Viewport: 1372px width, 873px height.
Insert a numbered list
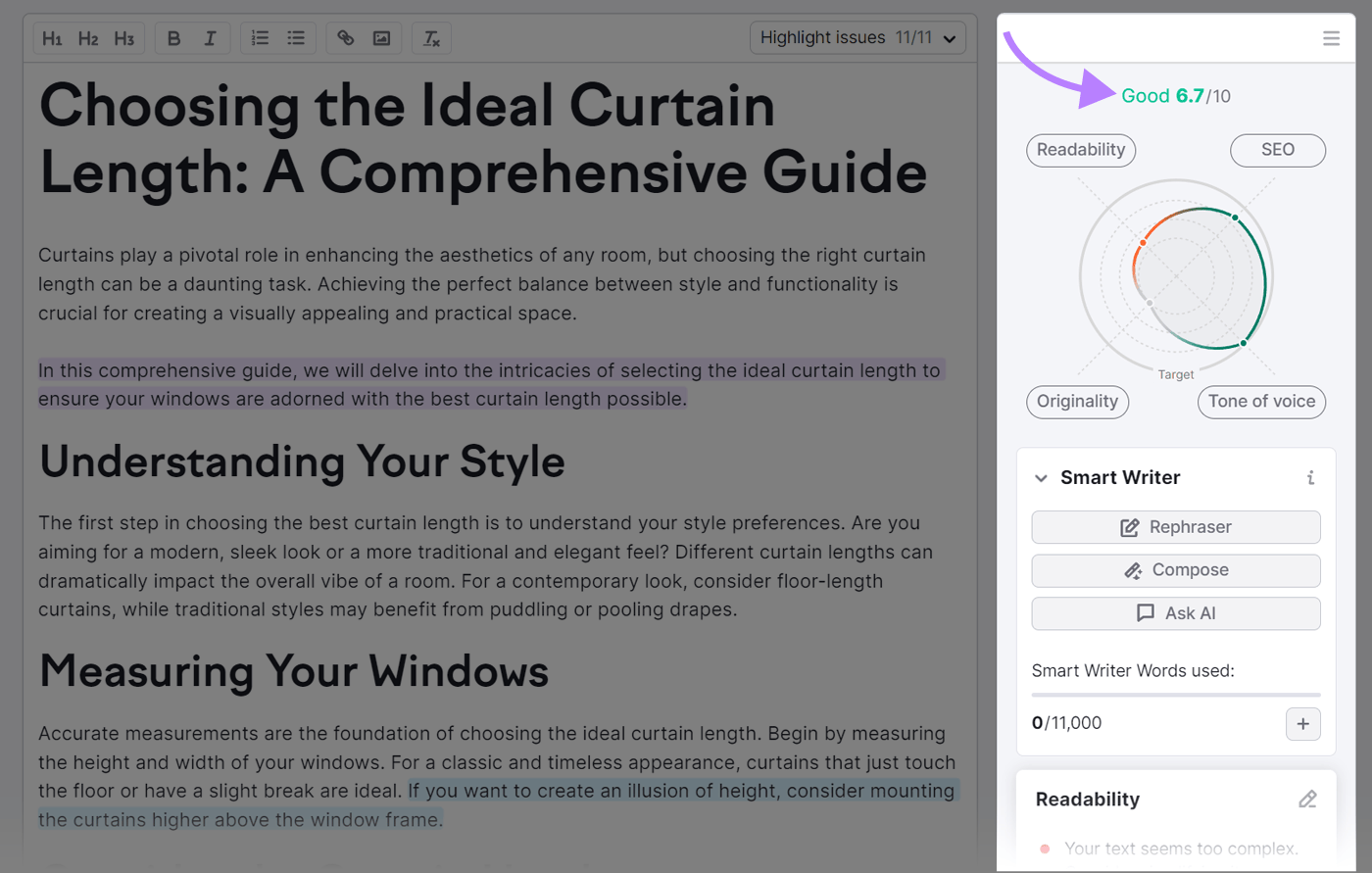[x=259, y=37]
